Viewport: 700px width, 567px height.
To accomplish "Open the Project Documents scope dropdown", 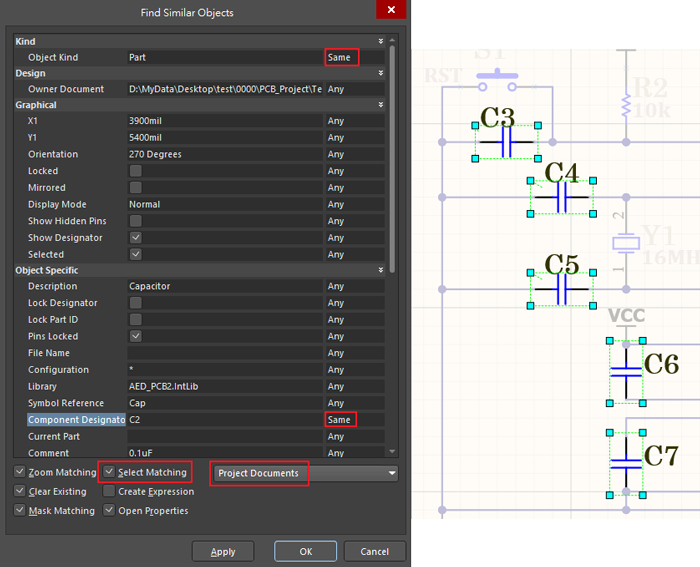I will (x=391, y=473).
